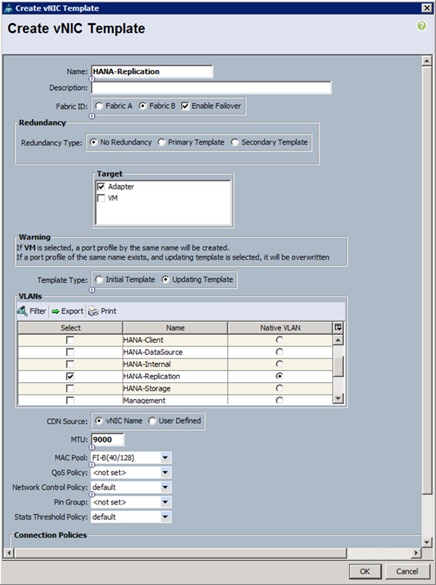Image resolution: width=436 pixels, height=585 pixels.
Task: Click the VLAN table scroll down arrow
Action: (338, 398)
